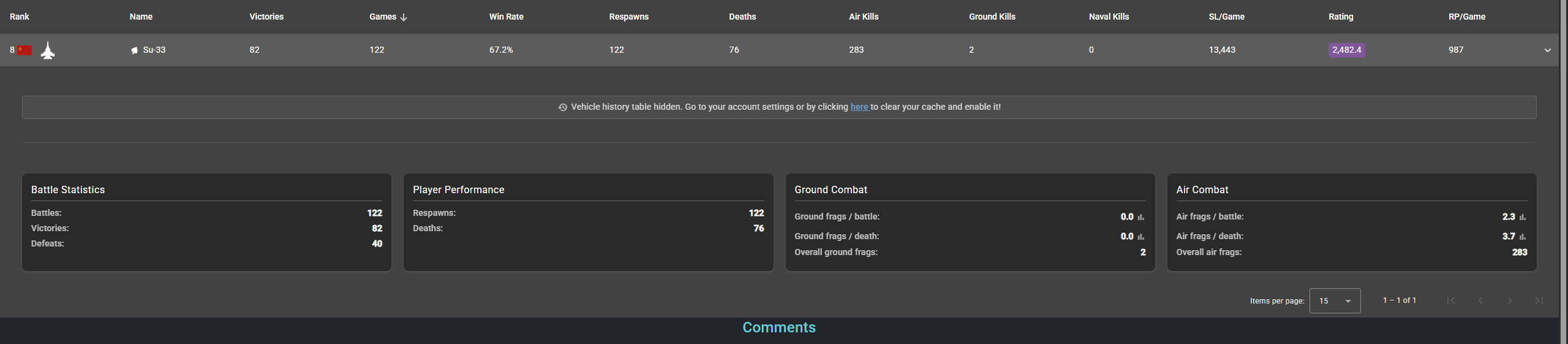Click the purple 2,482.4 rating badge
The image size is (1568, 344).
coord(1346,50)
